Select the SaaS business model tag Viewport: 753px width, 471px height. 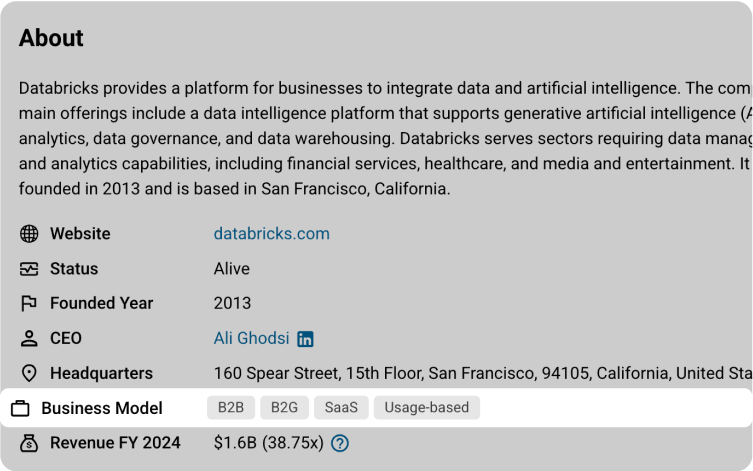(341, 408)
